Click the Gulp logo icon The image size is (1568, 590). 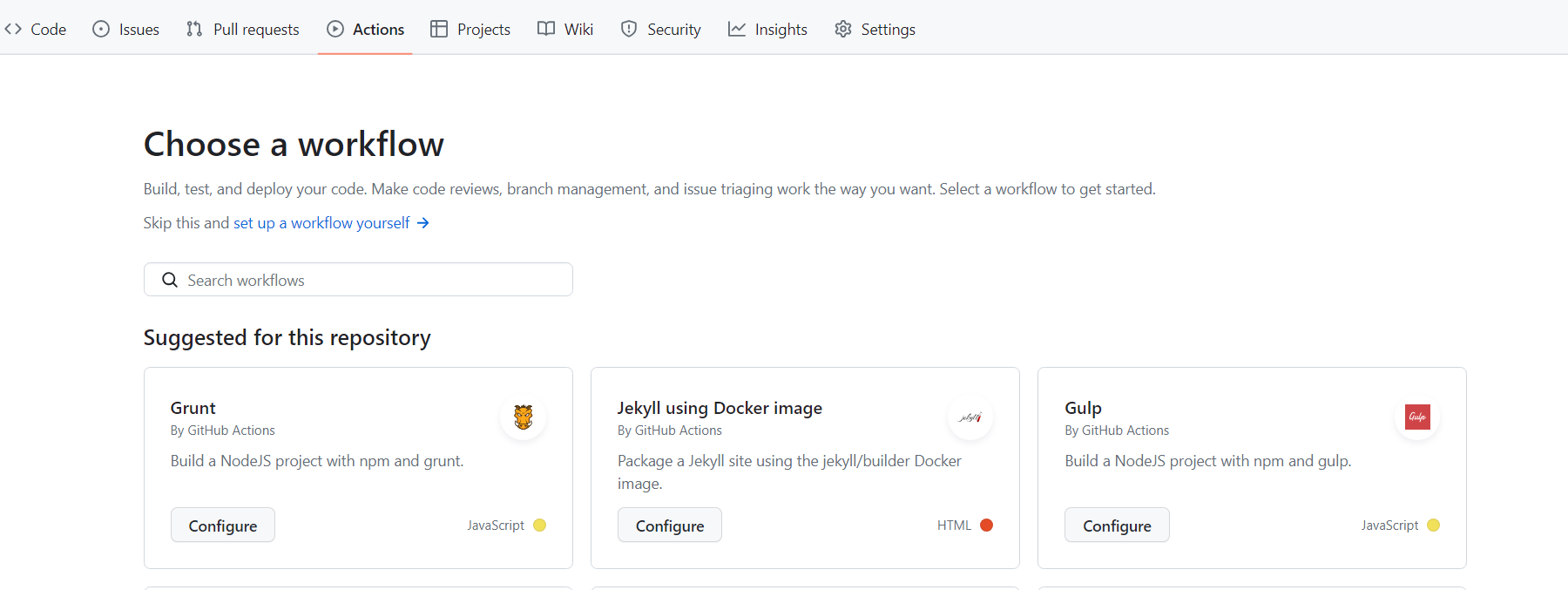click(x=1417, y=417)
